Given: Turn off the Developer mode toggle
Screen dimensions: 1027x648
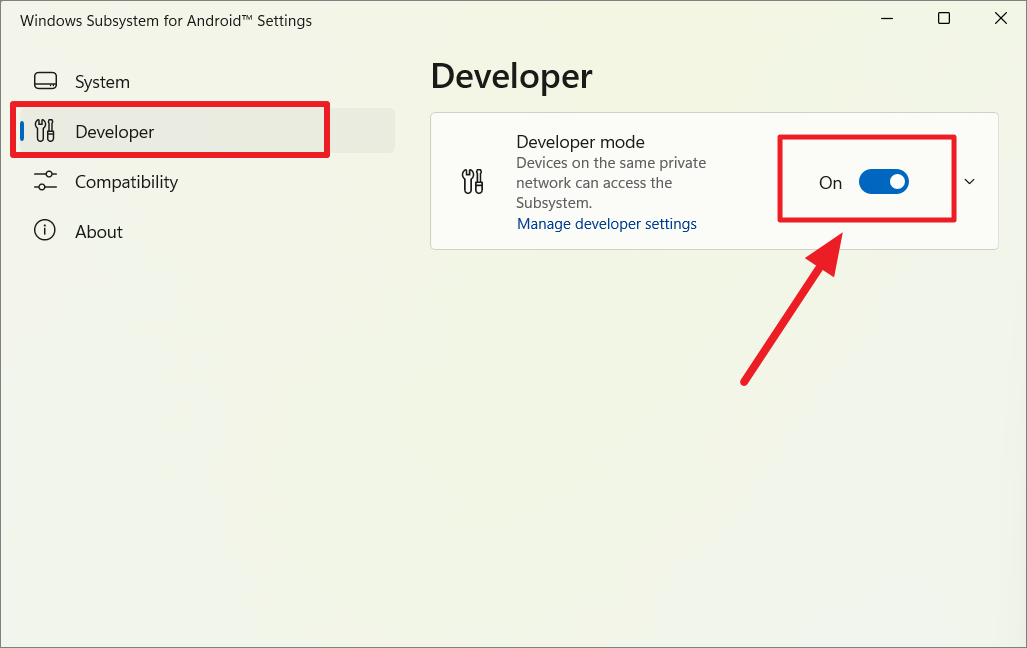Looking at the screenshot, I should coord(884,181).
